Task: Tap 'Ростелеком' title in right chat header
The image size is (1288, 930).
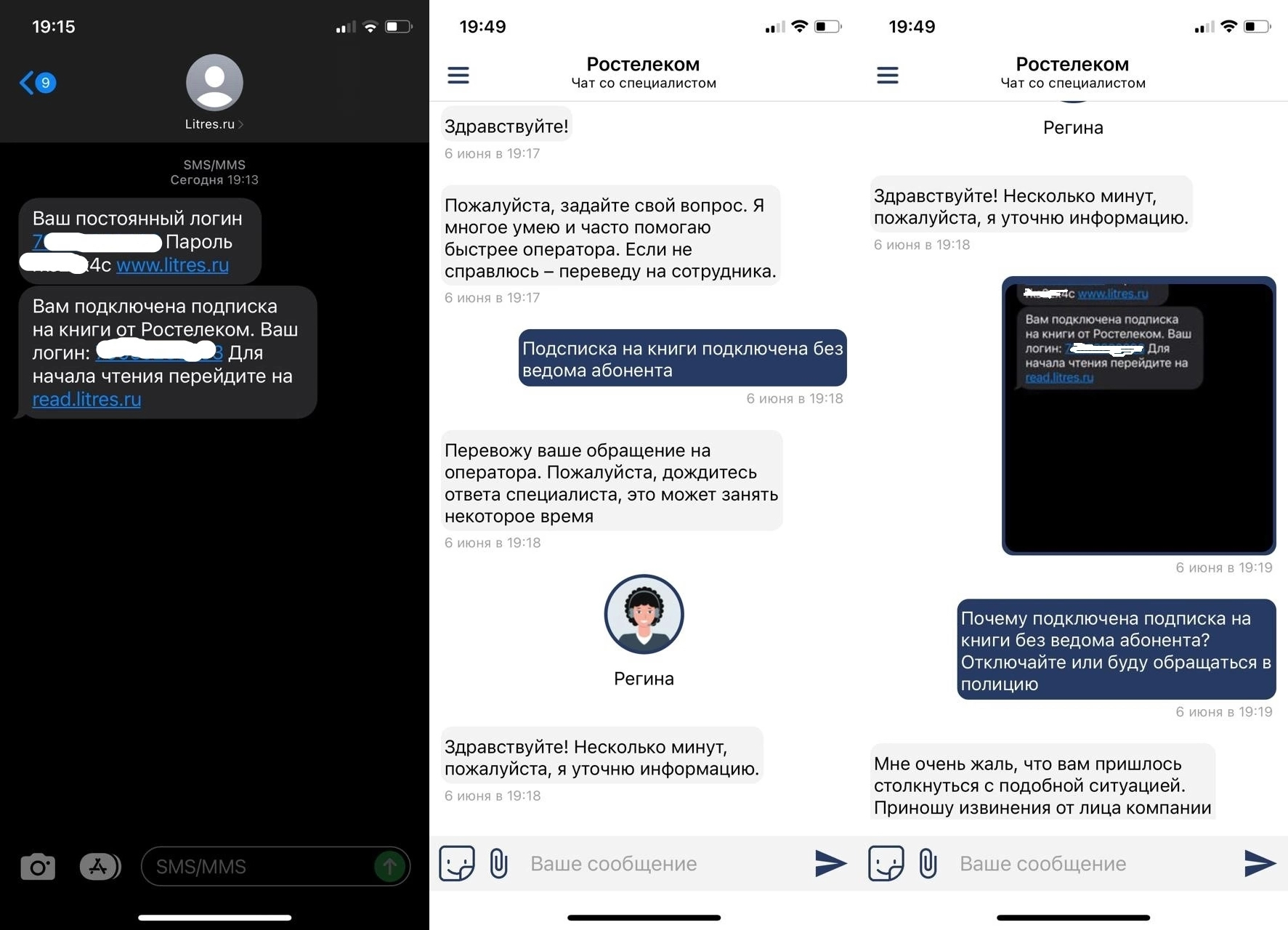Action: click(x=1072, y=64)
